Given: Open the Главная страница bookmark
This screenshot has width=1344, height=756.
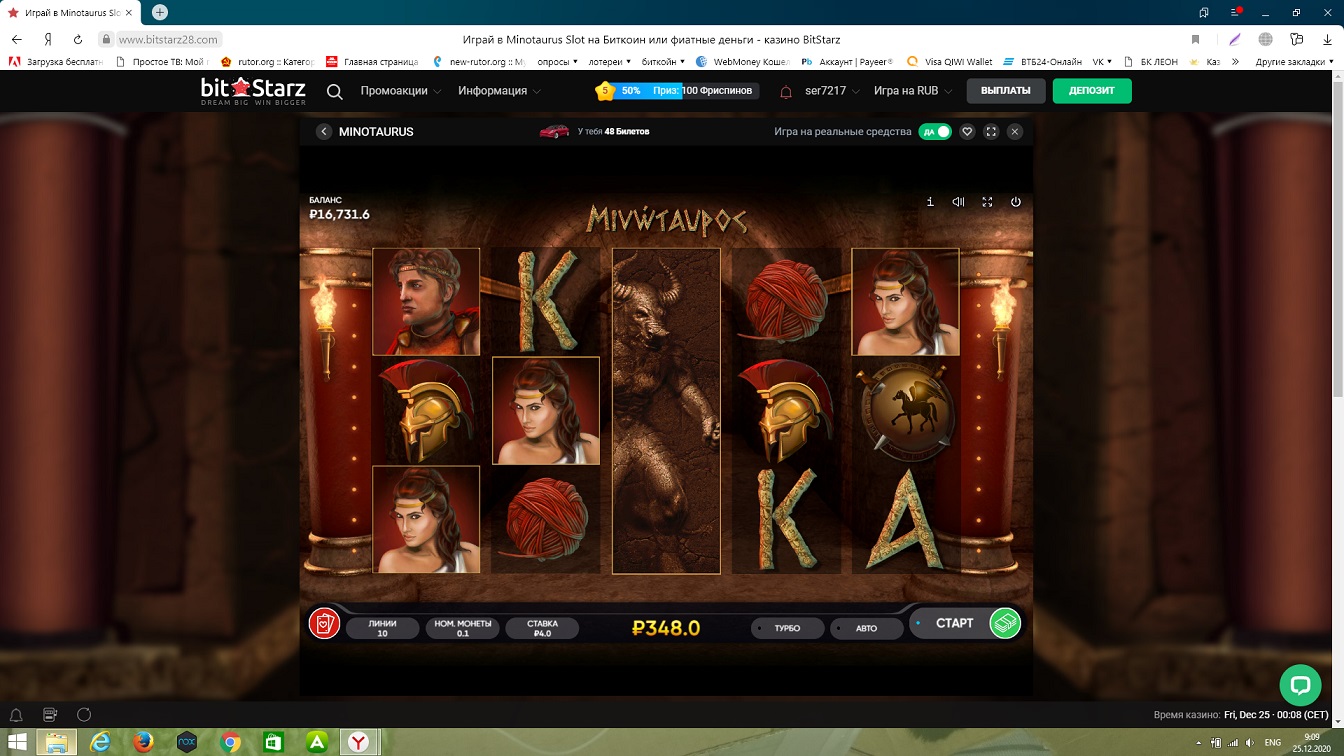Looking at the screenshot, I should (x=372, y=62).
